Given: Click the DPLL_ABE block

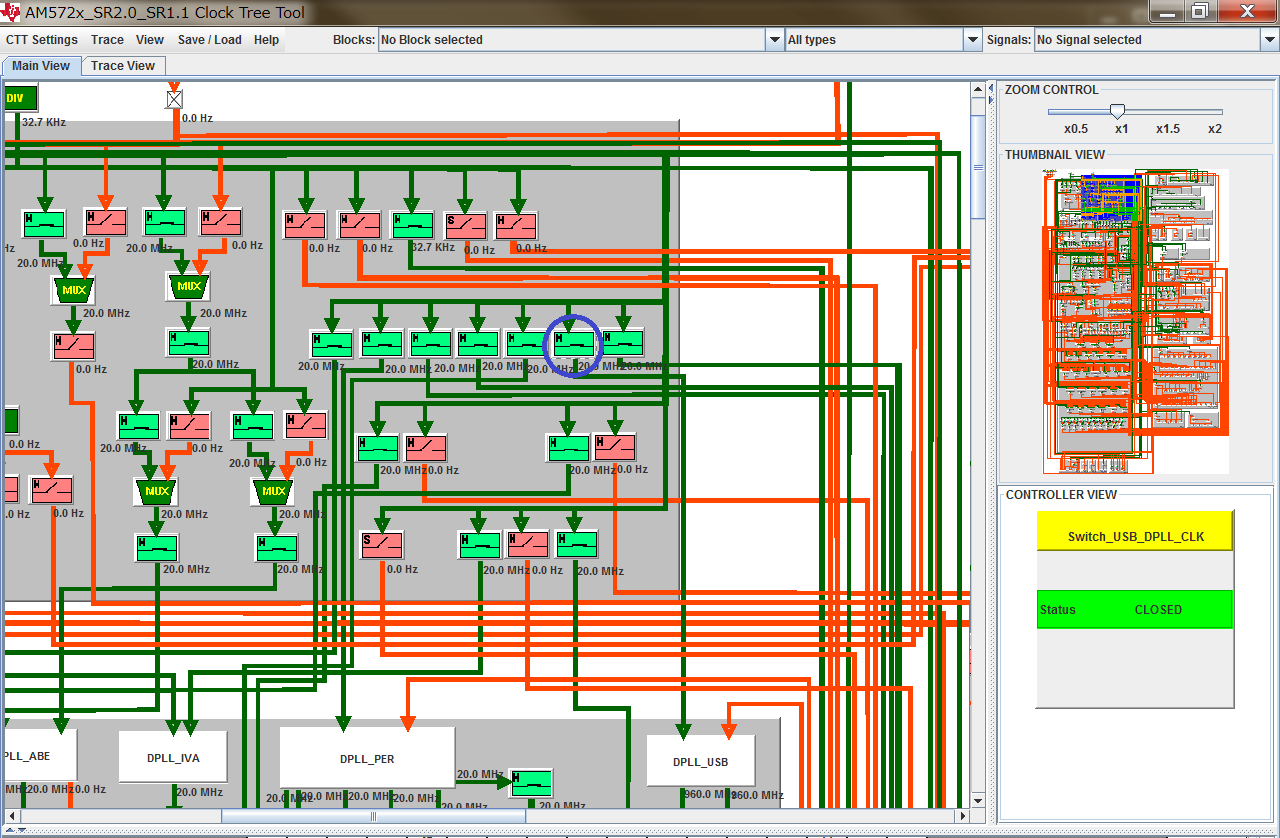Looking at the screenshot, I should pyautogui.click(x=38, y=756).
